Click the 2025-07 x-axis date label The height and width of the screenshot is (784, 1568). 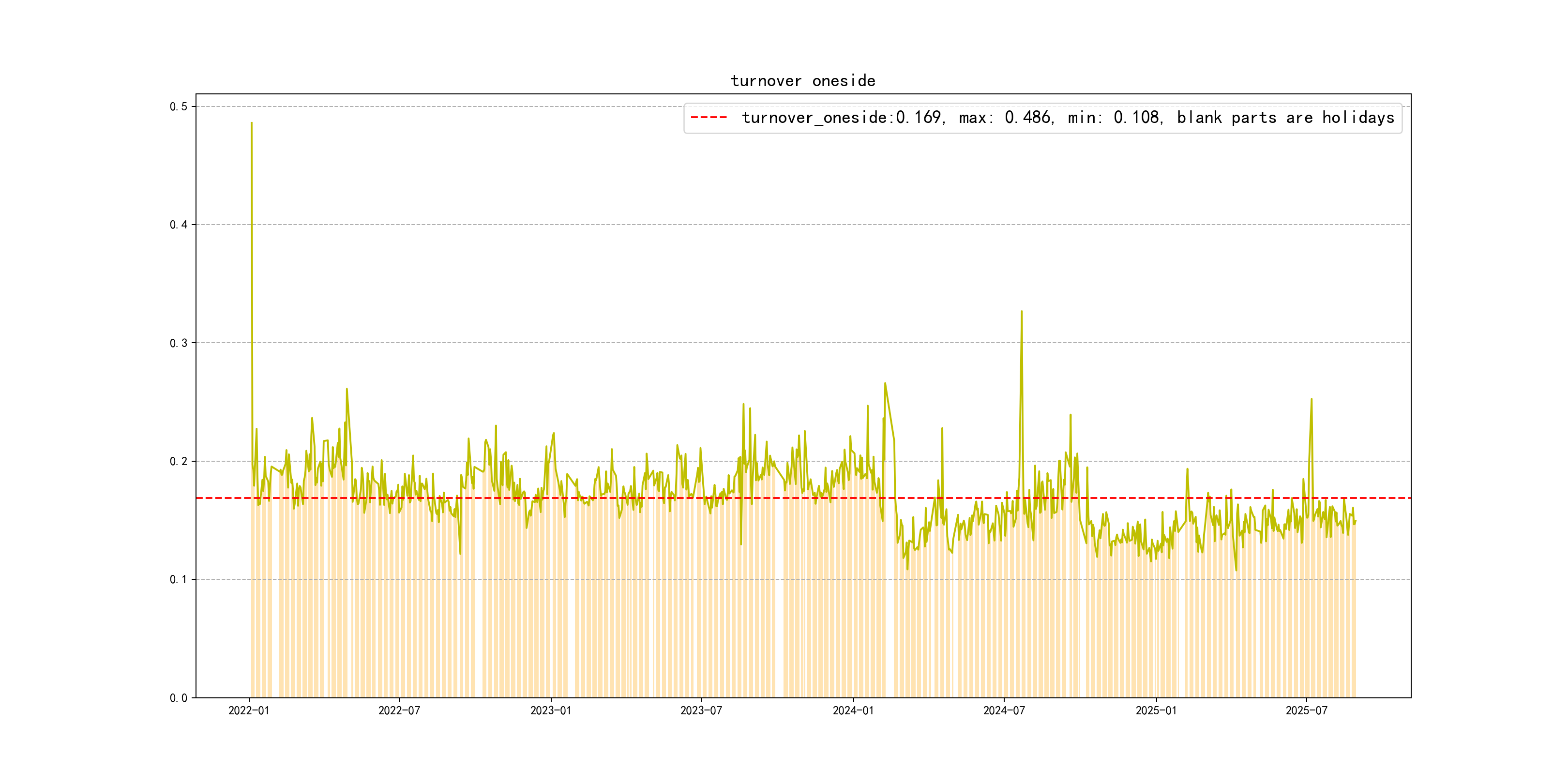coord(1306,710)
